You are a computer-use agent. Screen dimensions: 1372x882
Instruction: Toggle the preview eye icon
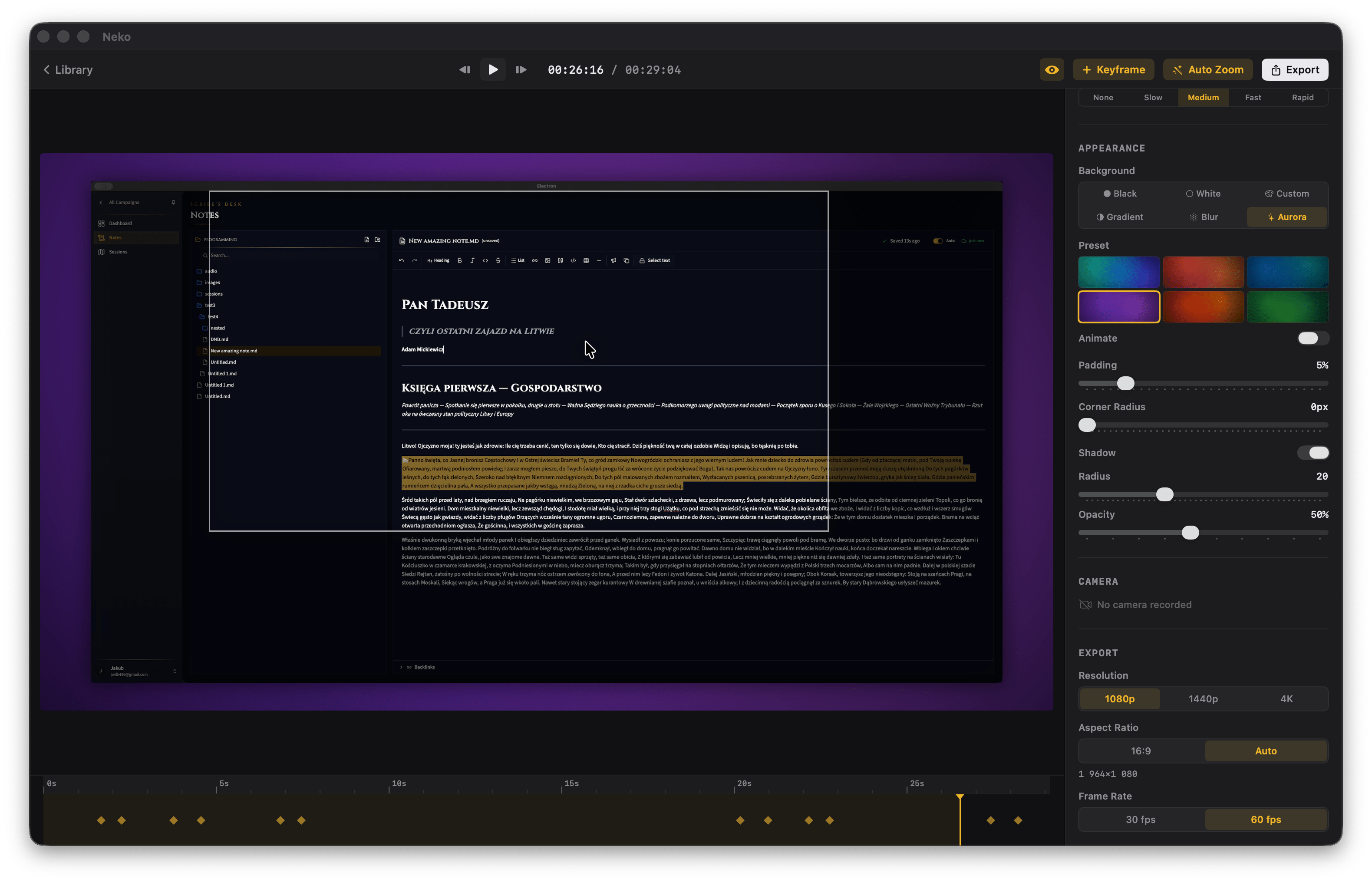[x=1052, y=70]
